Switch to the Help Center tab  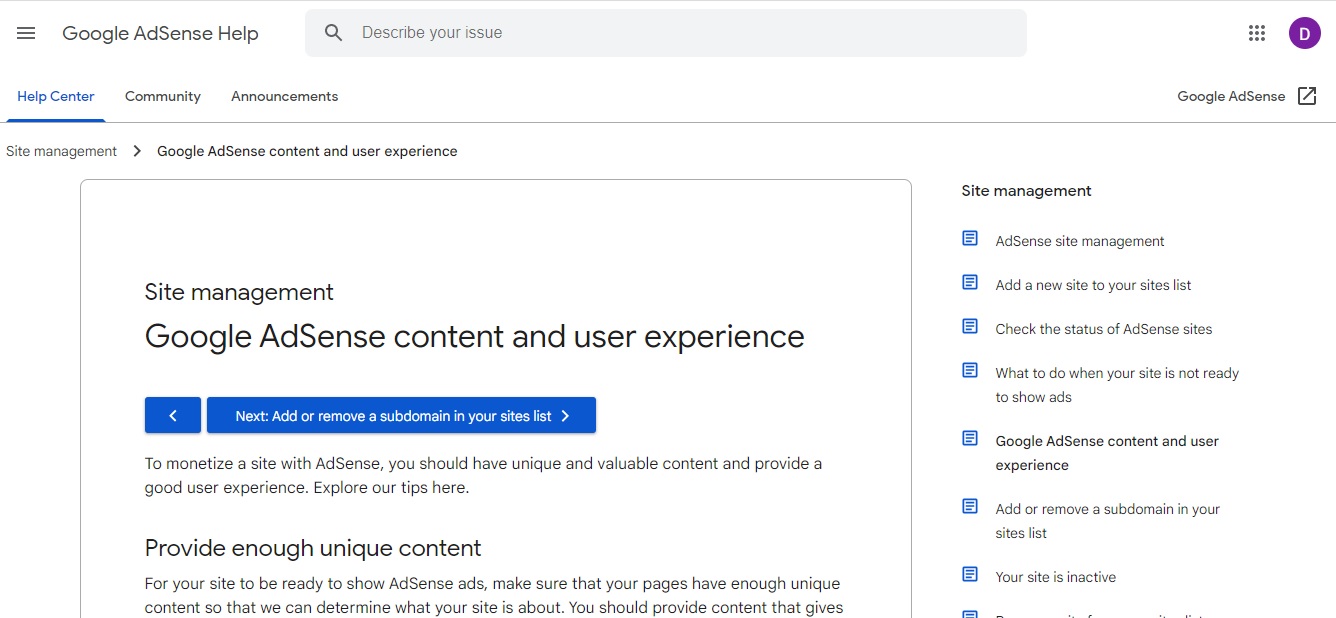tap(56, 97)
